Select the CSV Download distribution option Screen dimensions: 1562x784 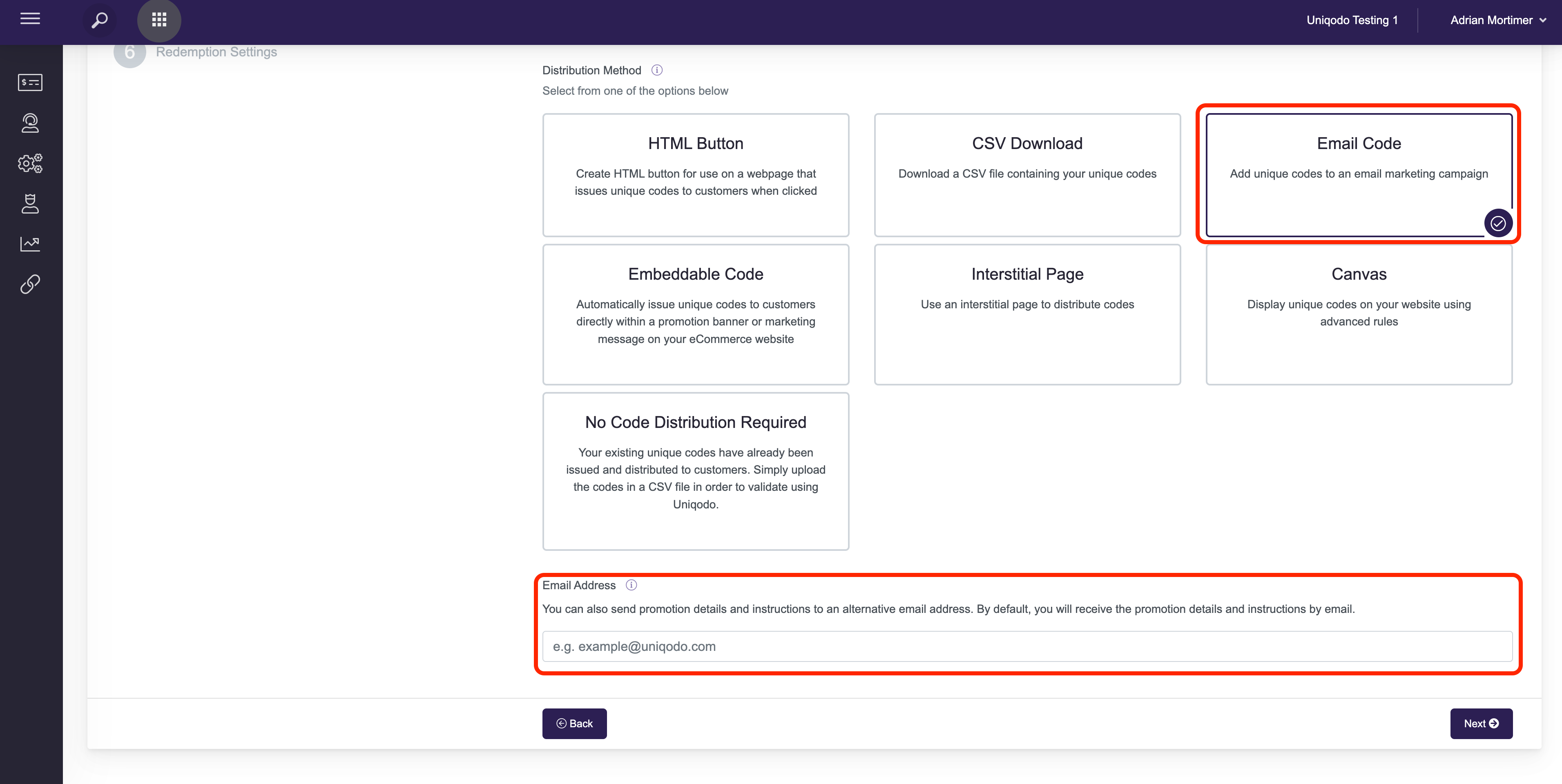[1027, 175]
